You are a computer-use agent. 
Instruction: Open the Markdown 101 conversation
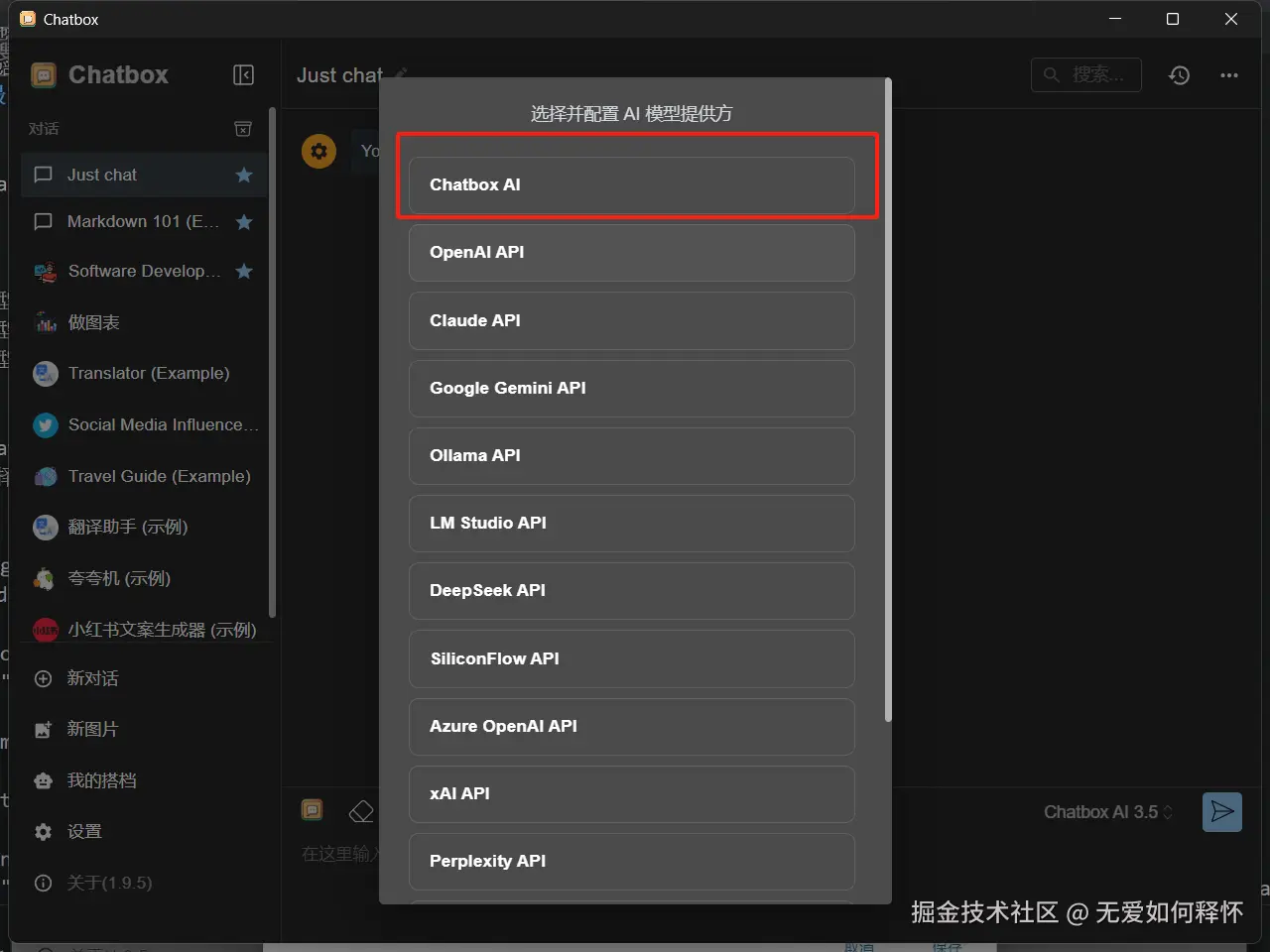pyautogui.click(x=144, y=222)
